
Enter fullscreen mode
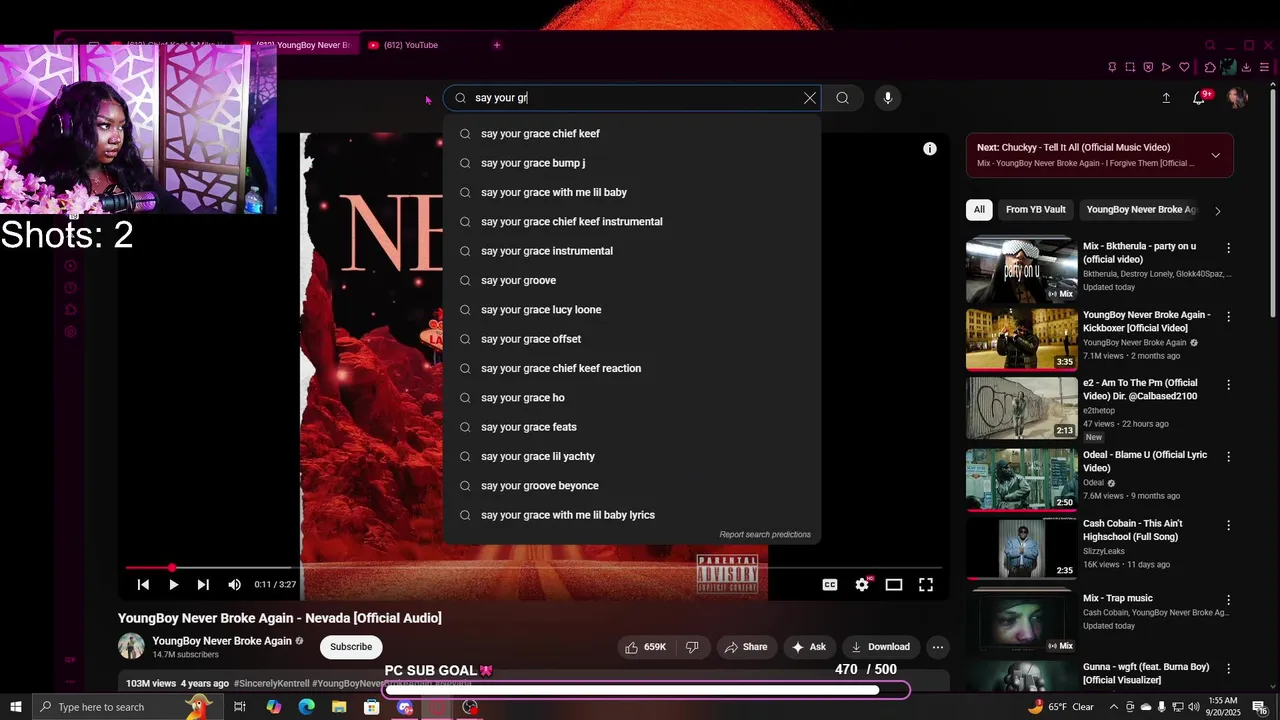click(926, 585)
